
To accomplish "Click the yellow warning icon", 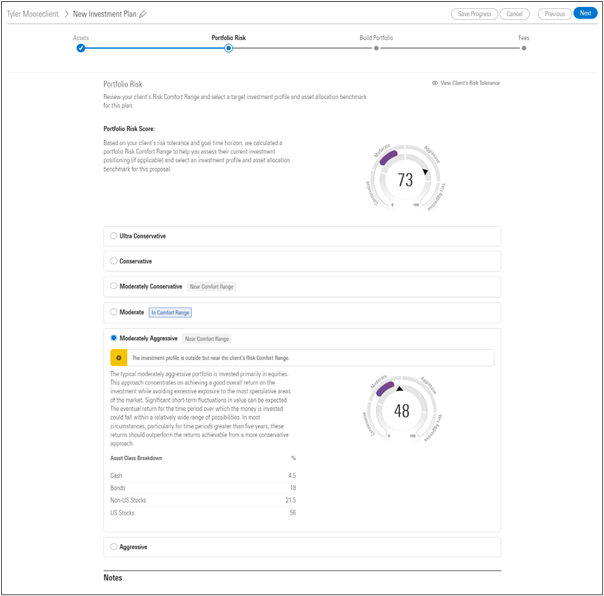I will coord(119,358).
